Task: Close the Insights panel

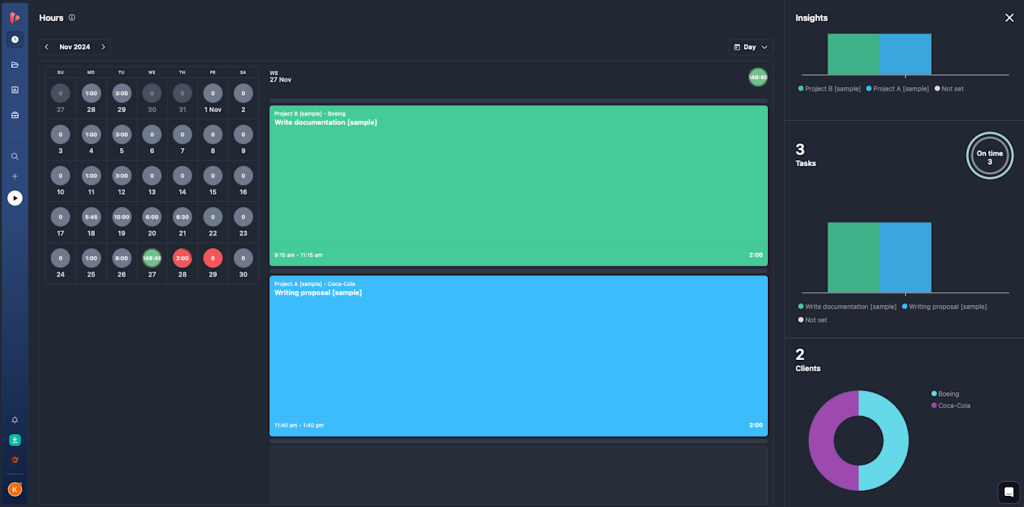Action: (x=1009, y=18)
